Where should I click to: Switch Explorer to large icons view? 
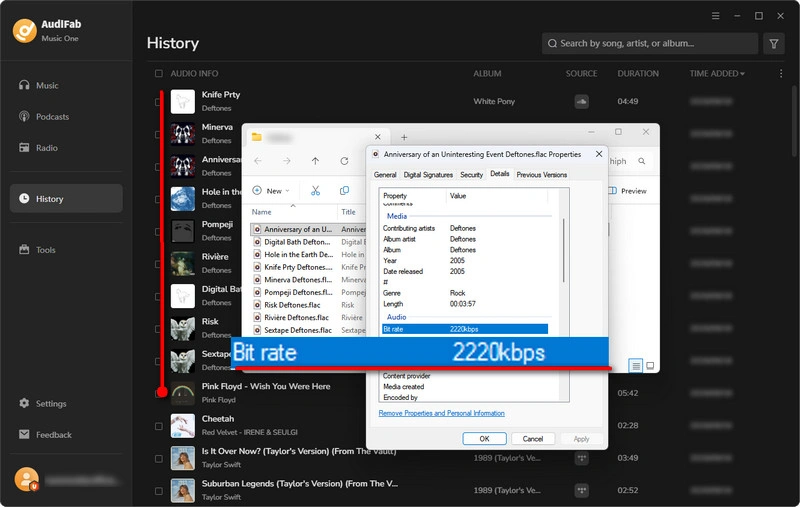pos(650,365)
